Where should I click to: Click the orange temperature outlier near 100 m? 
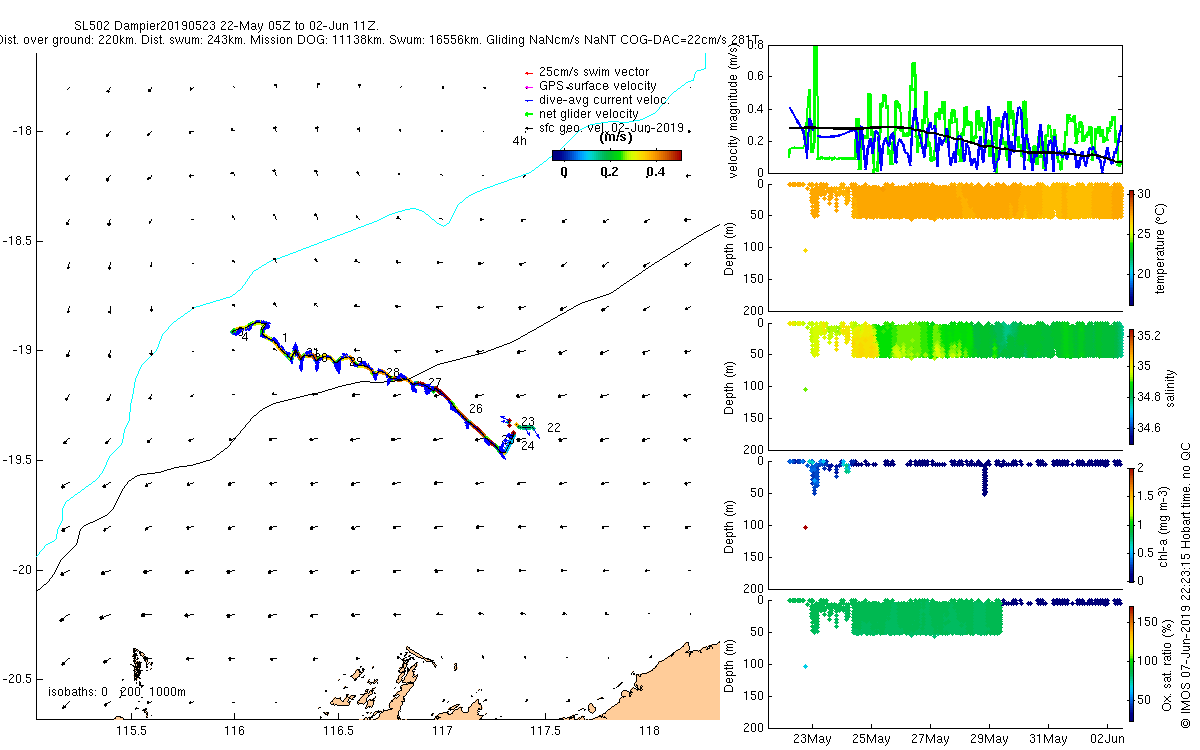pyautogui.click(x=805, y=250)
